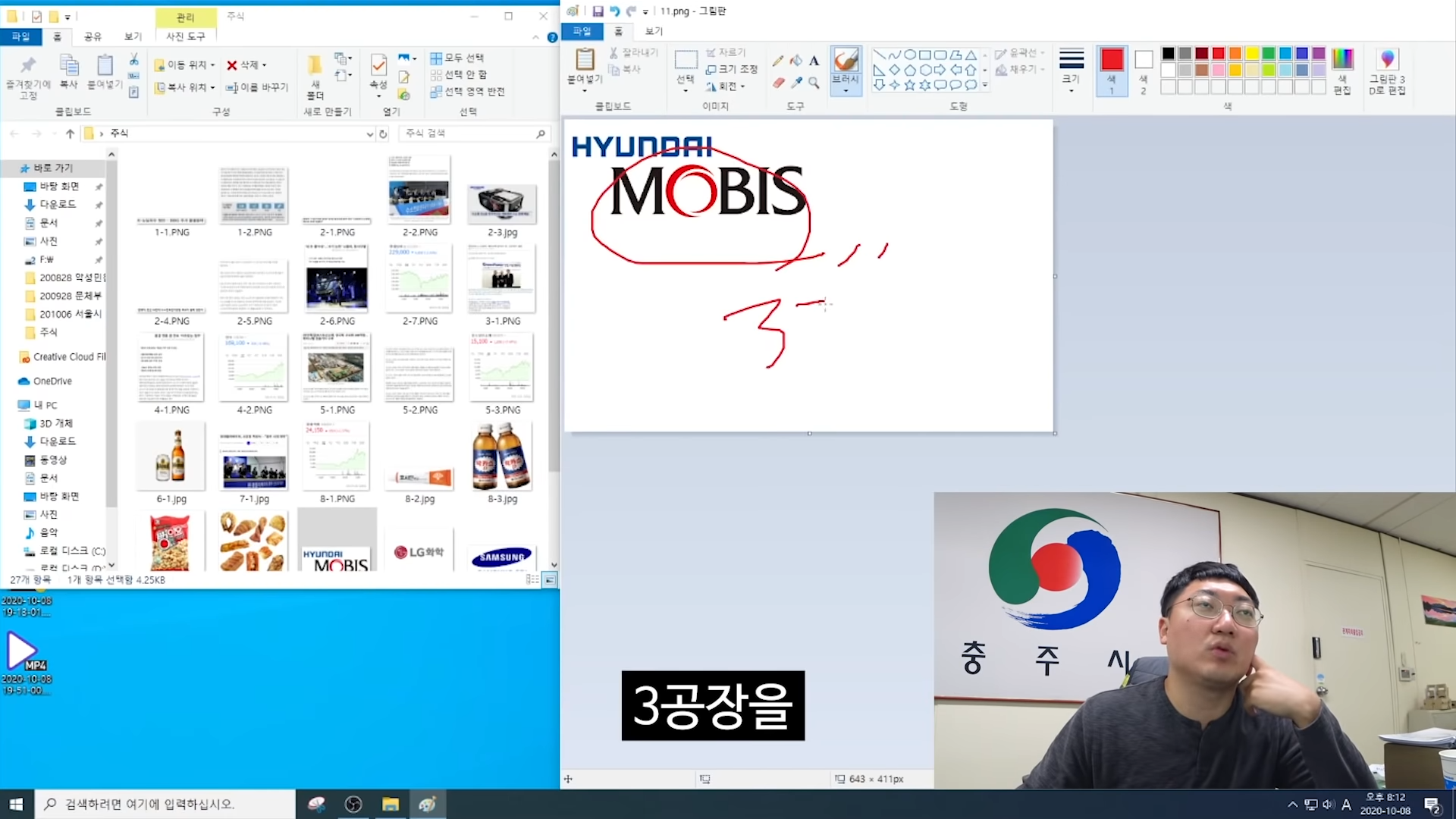Switch to the 보기 tab in Paint
This screenshot has width=1456, height=819.
[x=654, y=31]
